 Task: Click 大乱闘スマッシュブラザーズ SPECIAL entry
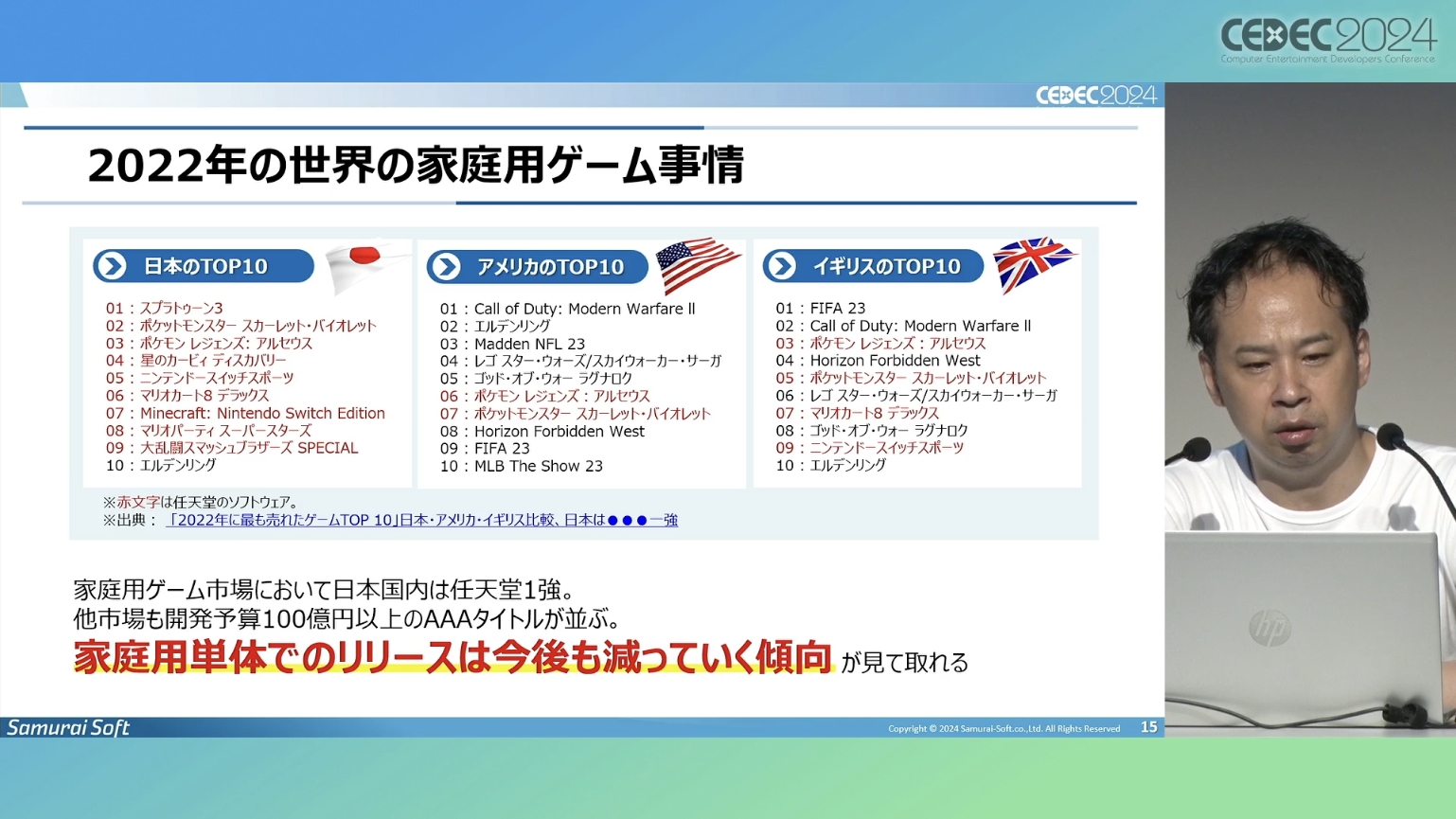(232, 448)
